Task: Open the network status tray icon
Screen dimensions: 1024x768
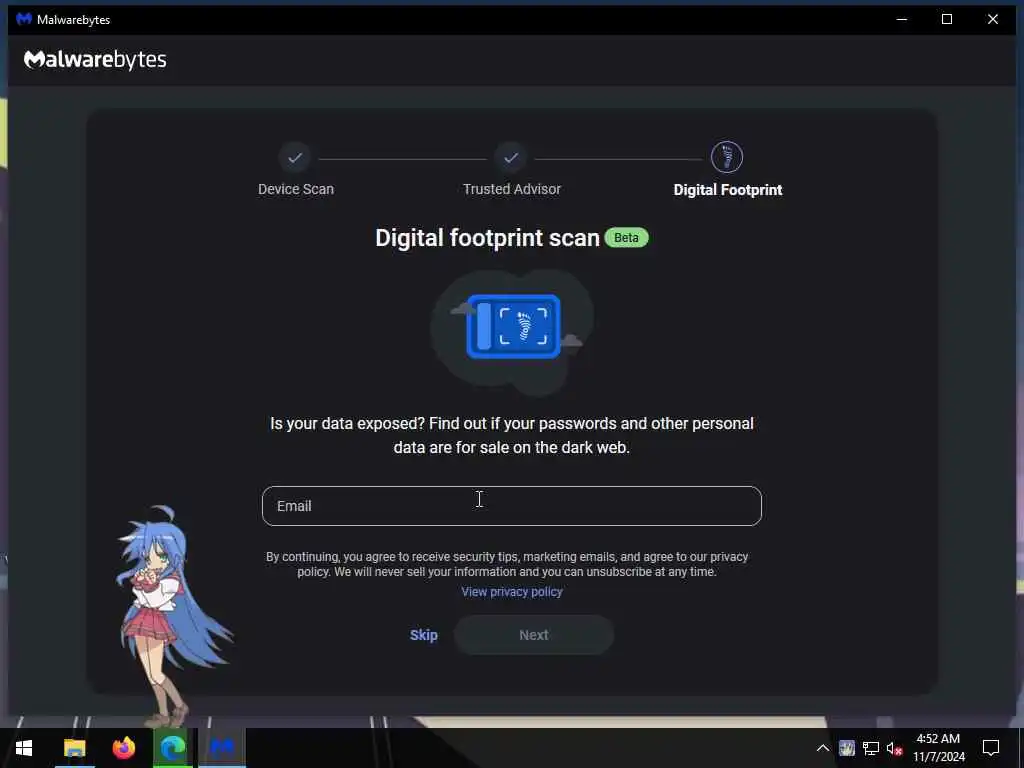Action: (x=871, y=748)
